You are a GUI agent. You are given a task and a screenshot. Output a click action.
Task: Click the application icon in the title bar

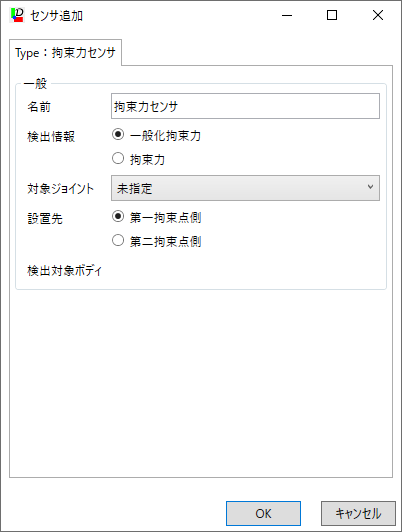[17, 15]
